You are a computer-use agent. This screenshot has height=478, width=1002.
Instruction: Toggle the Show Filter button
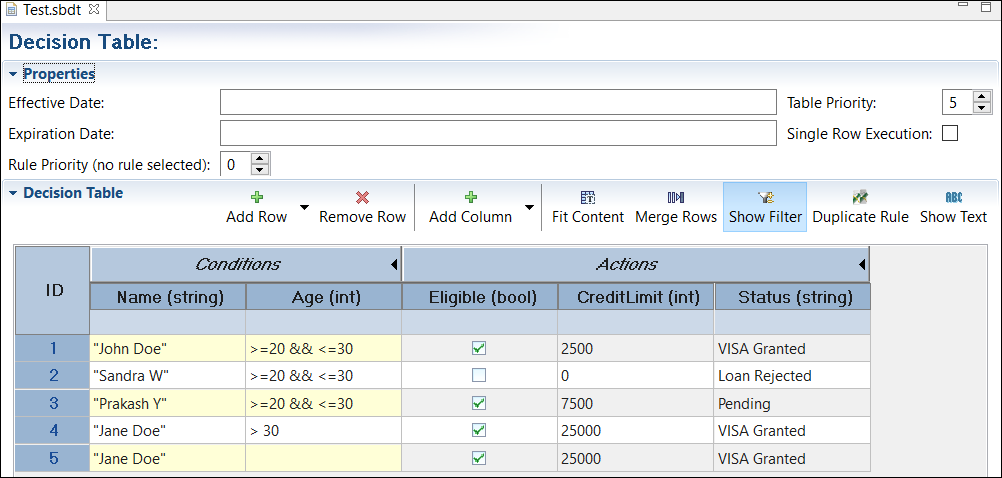tap(765, 207)
